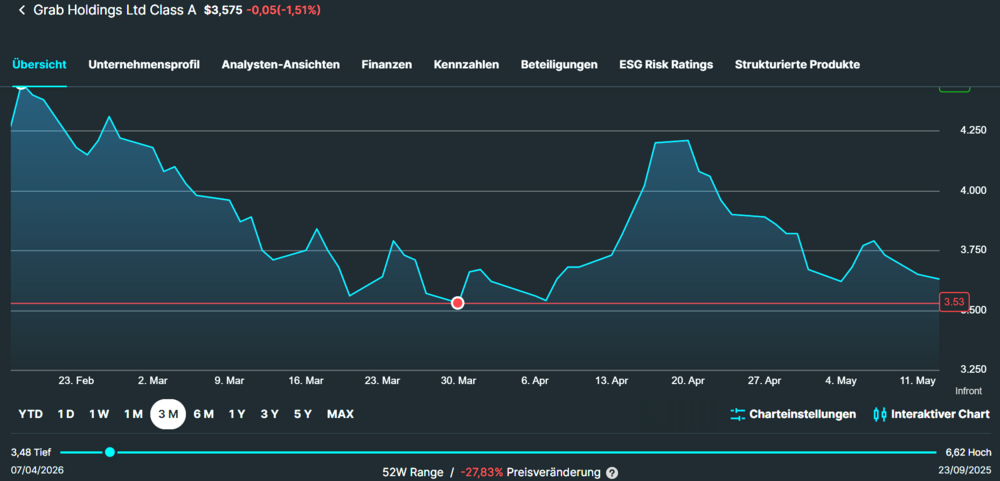This screenshot has height=481, width=1000.
Task: Click the Interaktiver Chart label
Action: pyautogui.click(x=941, y=414)
